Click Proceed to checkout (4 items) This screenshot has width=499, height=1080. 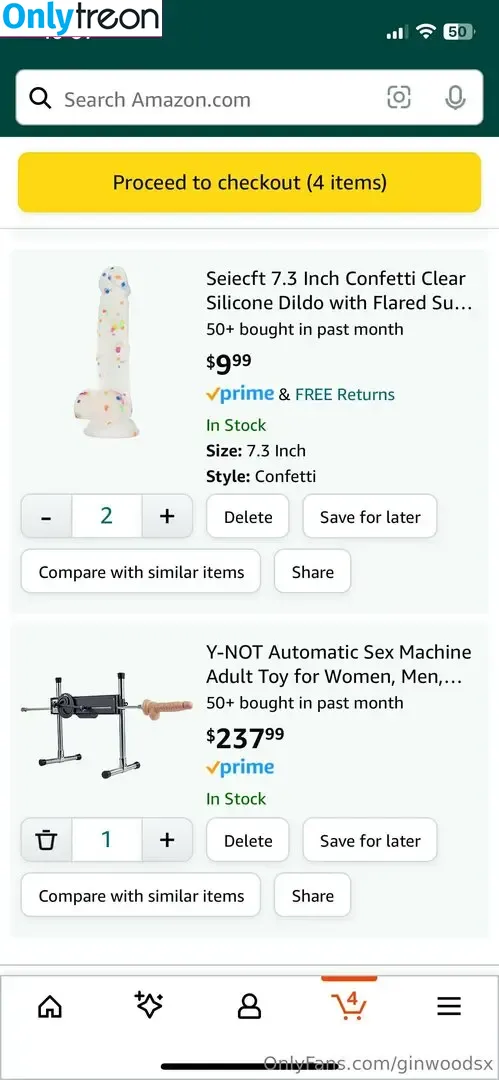click(250, 183)
